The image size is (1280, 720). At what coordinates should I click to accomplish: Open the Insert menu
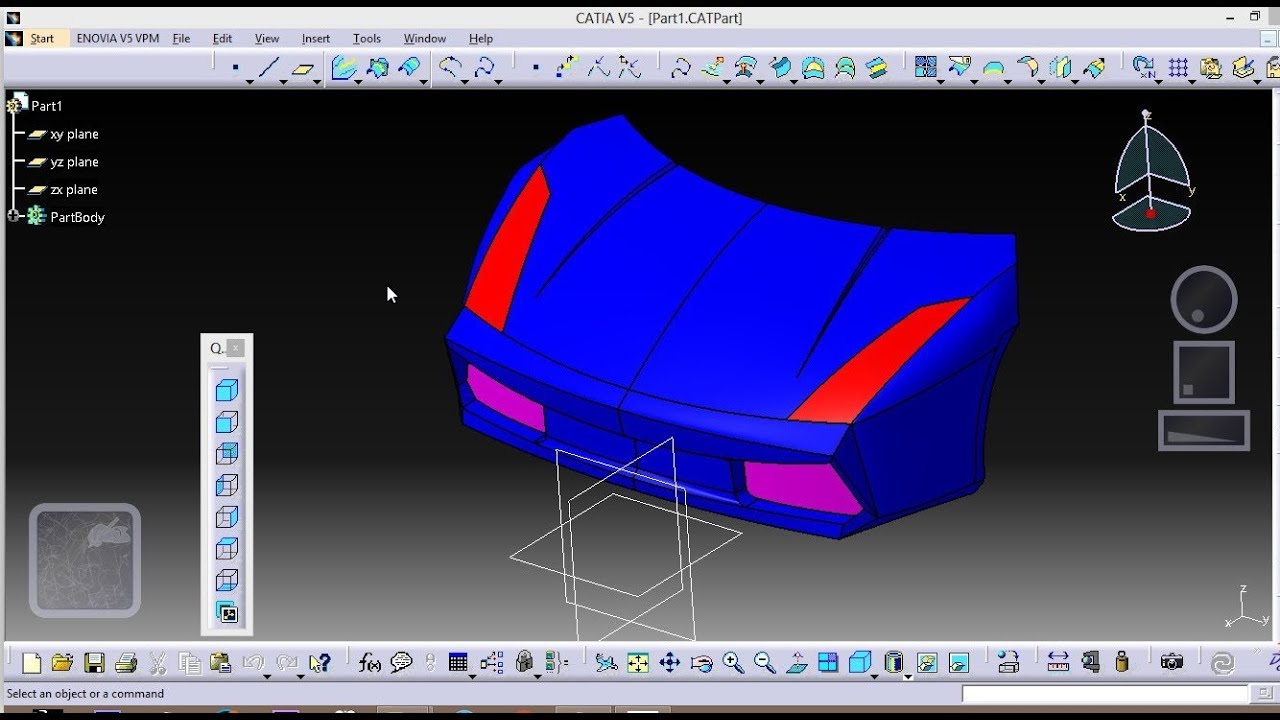pos(316,38)
